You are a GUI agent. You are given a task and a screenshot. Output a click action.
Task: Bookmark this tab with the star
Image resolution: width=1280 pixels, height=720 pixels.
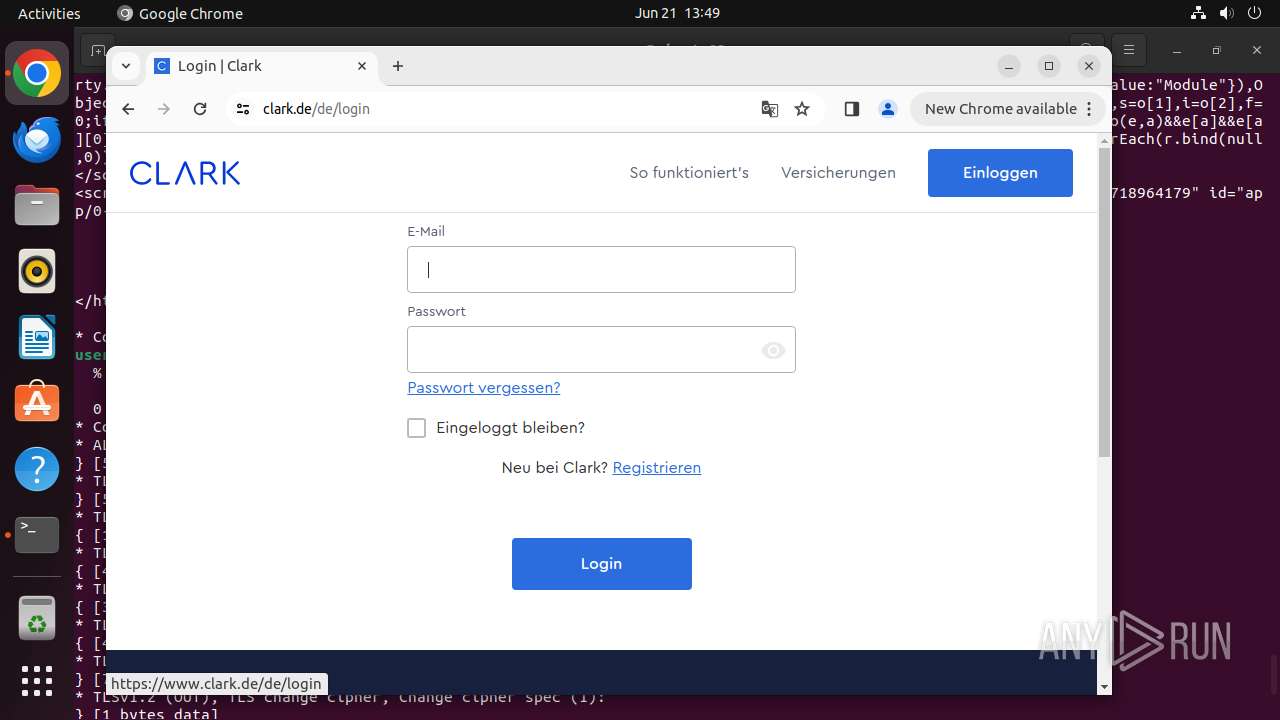802,109
